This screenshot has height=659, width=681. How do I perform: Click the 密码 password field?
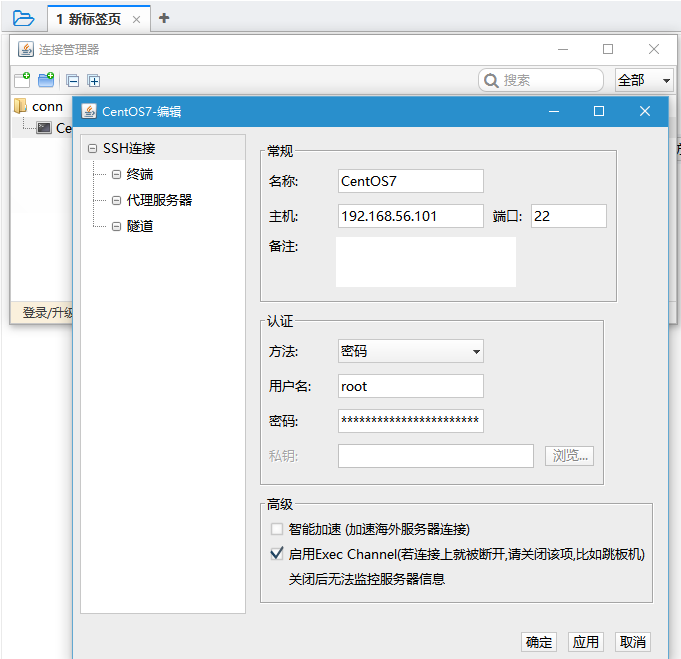pos(410,421)
